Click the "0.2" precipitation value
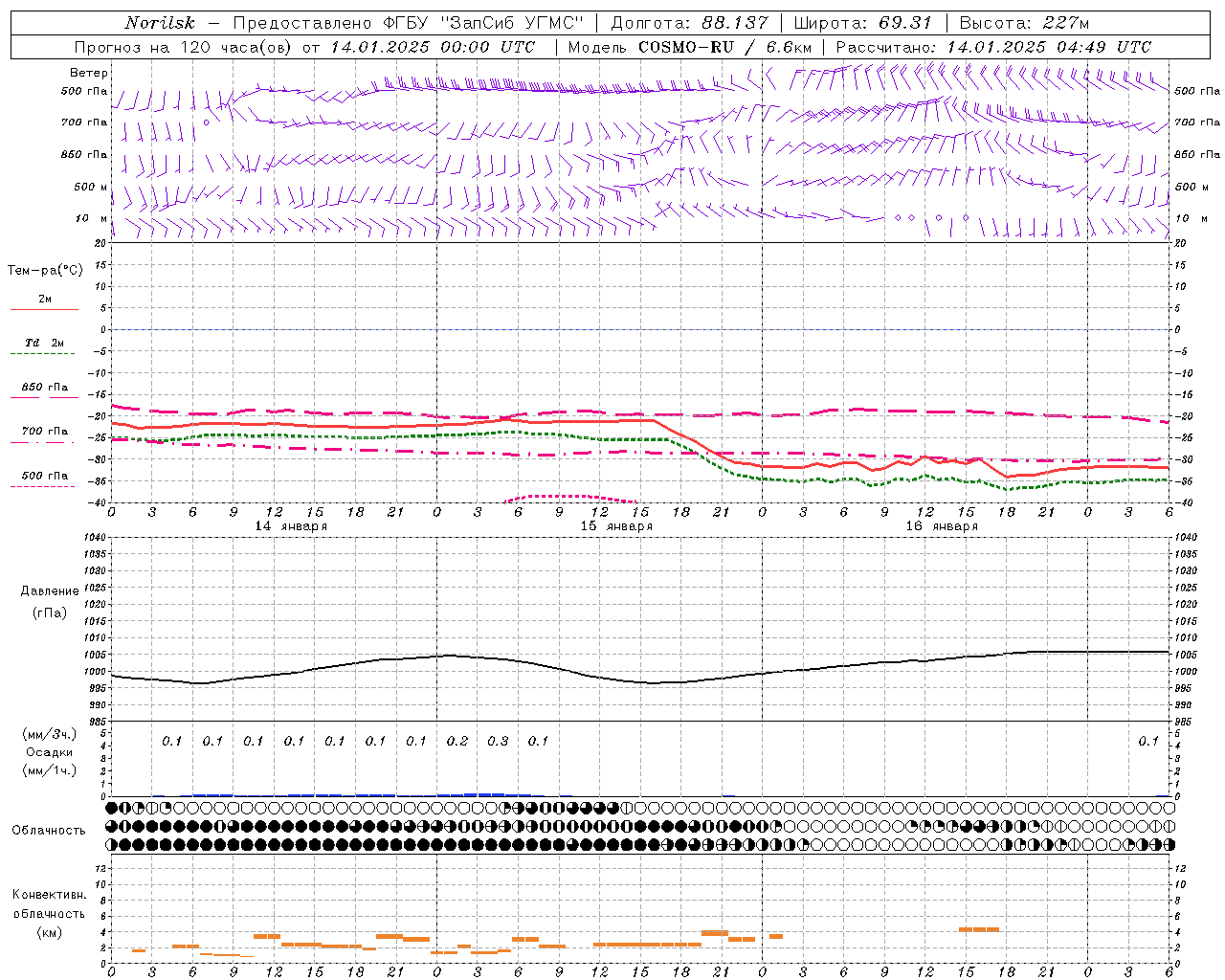This screenshot has width=1225, height=980. click(457, 741)
